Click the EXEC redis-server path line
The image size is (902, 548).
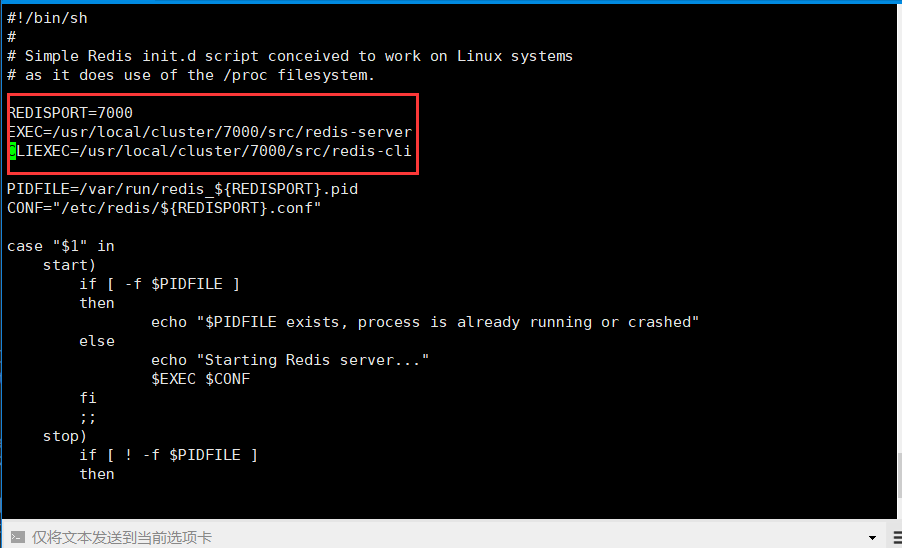(210, 132)
